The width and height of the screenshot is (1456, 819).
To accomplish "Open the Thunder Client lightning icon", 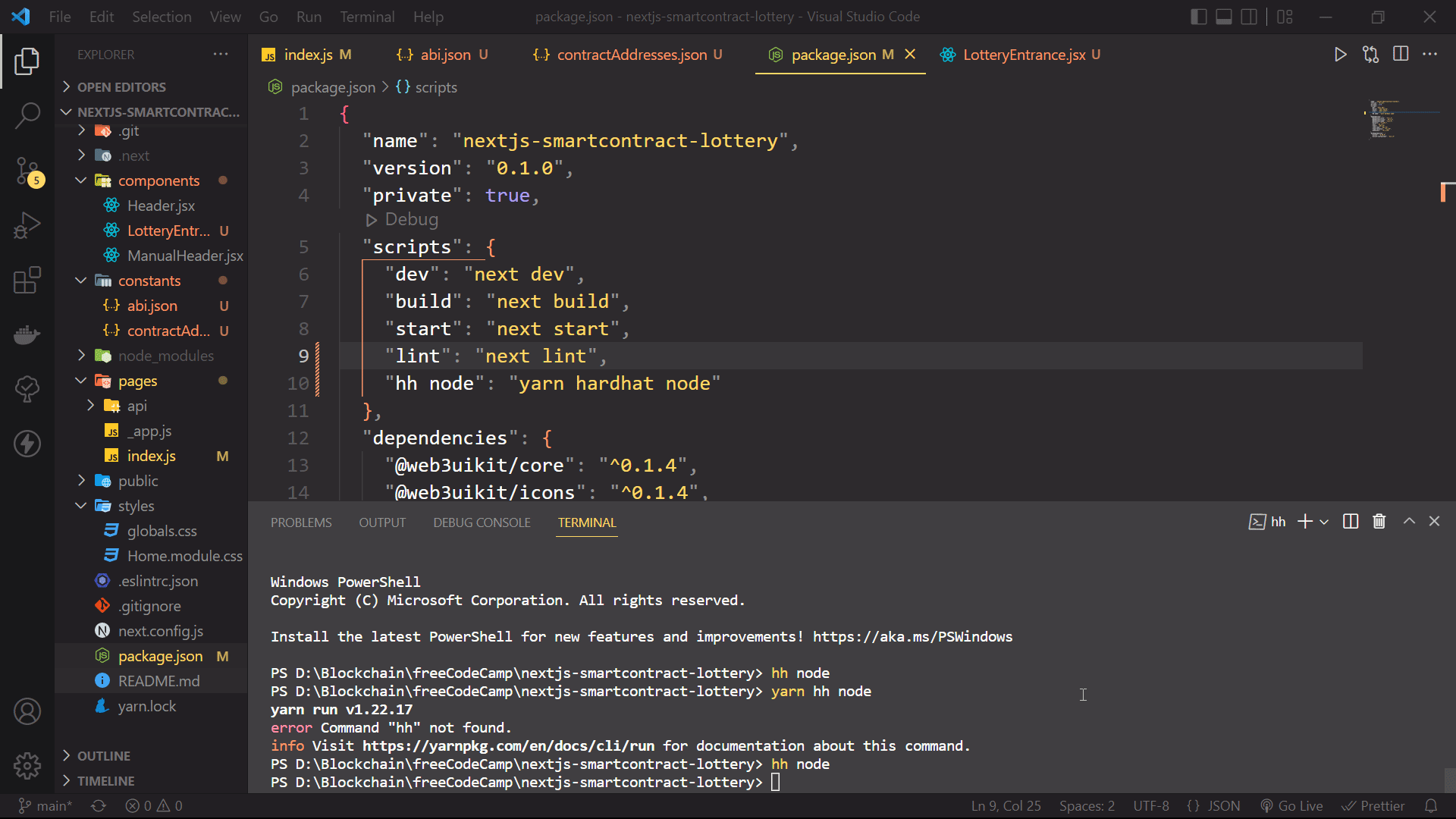I will pos(27,444).
